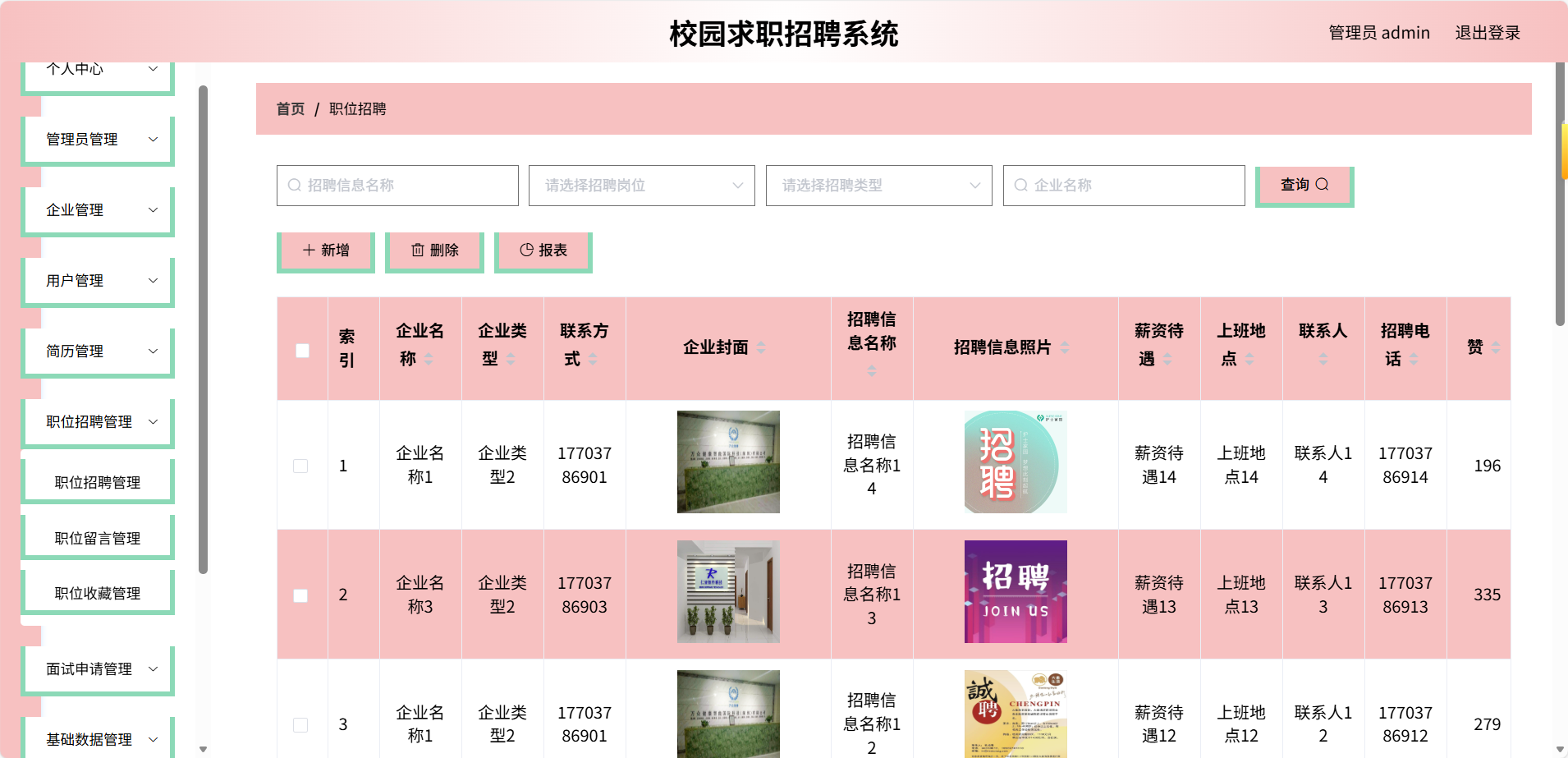Open the green 招聘 photo in row 1
Screen dimensions: 1568x758
(1016, 462)
